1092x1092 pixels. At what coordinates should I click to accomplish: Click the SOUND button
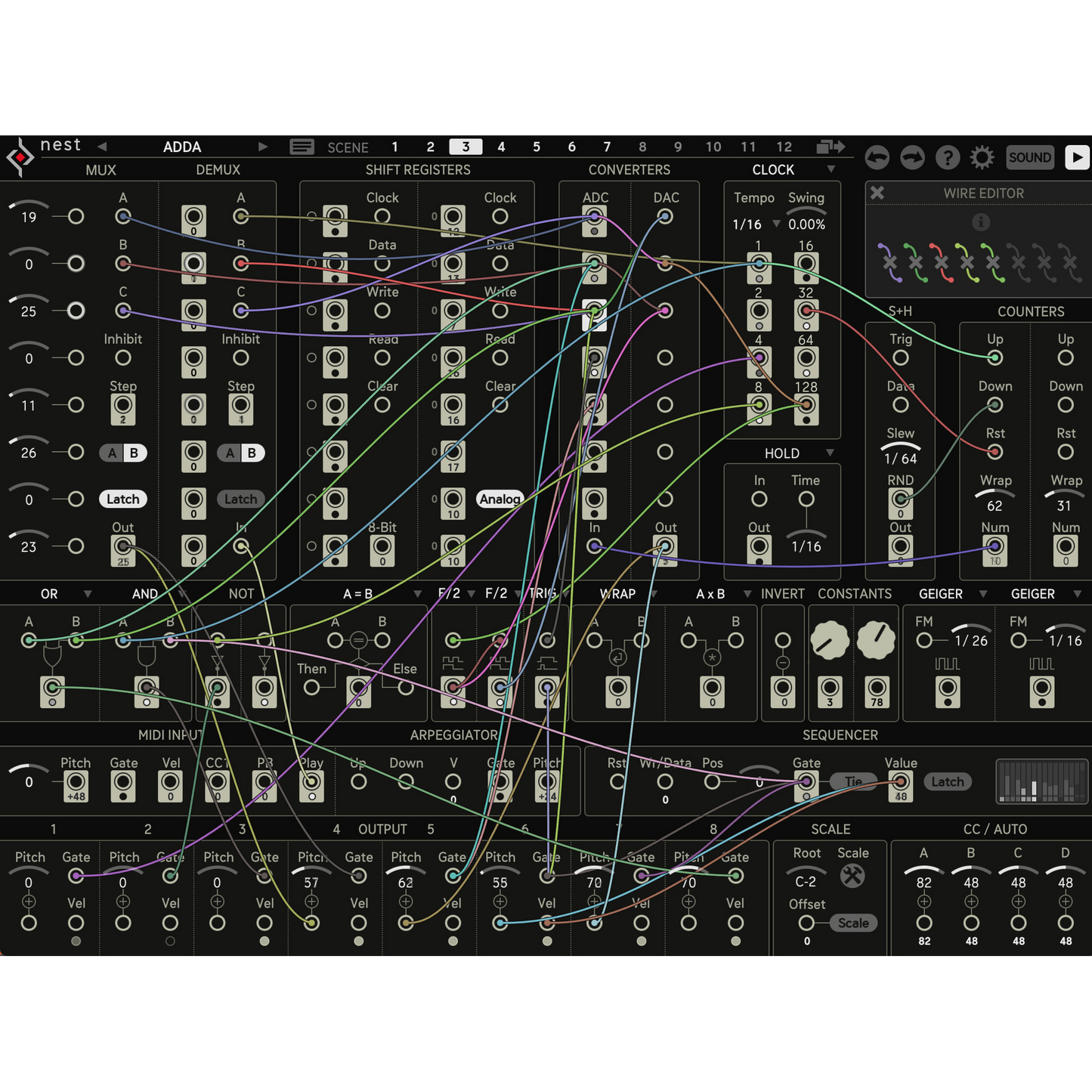tap(1029, 157)
